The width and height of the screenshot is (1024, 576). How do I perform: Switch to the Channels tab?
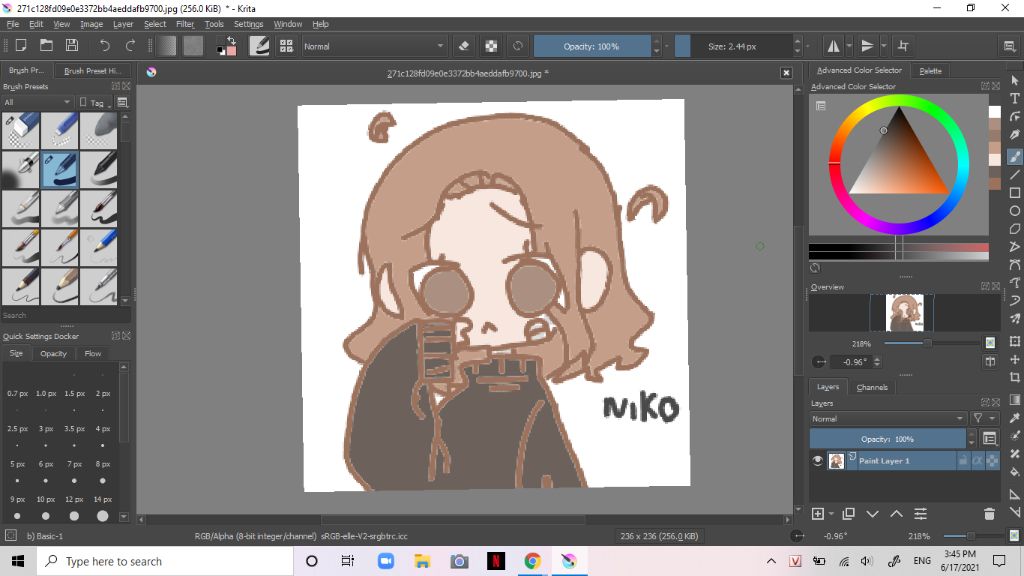pyautogui.click(x=872, y=387)
